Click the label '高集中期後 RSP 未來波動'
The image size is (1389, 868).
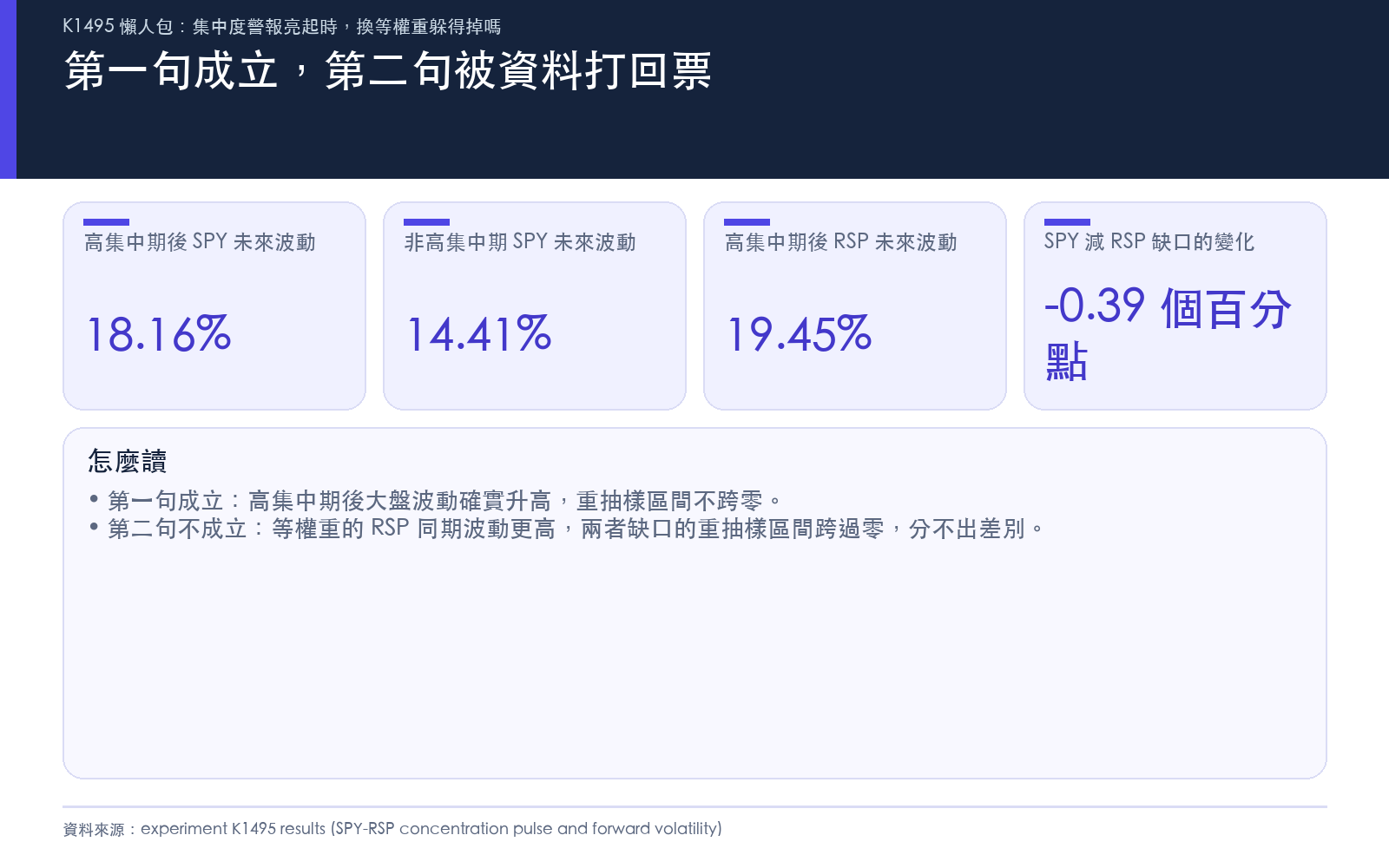[x=840, y=242]
